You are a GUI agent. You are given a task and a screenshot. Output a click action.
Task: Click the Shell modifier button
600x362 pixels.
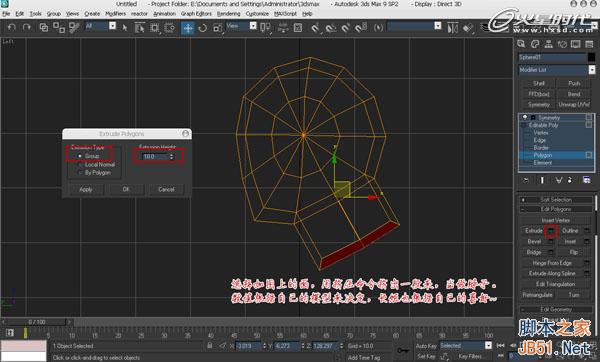coord(538,83)
